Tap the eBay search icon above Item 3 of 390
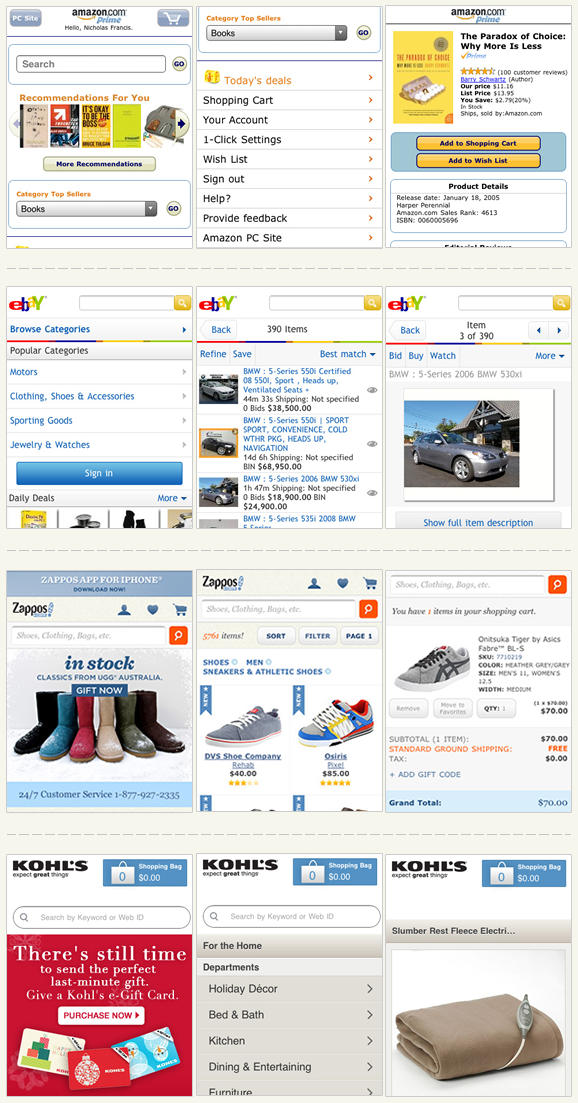Viewport: 578px width, 1103px height. 561,302
